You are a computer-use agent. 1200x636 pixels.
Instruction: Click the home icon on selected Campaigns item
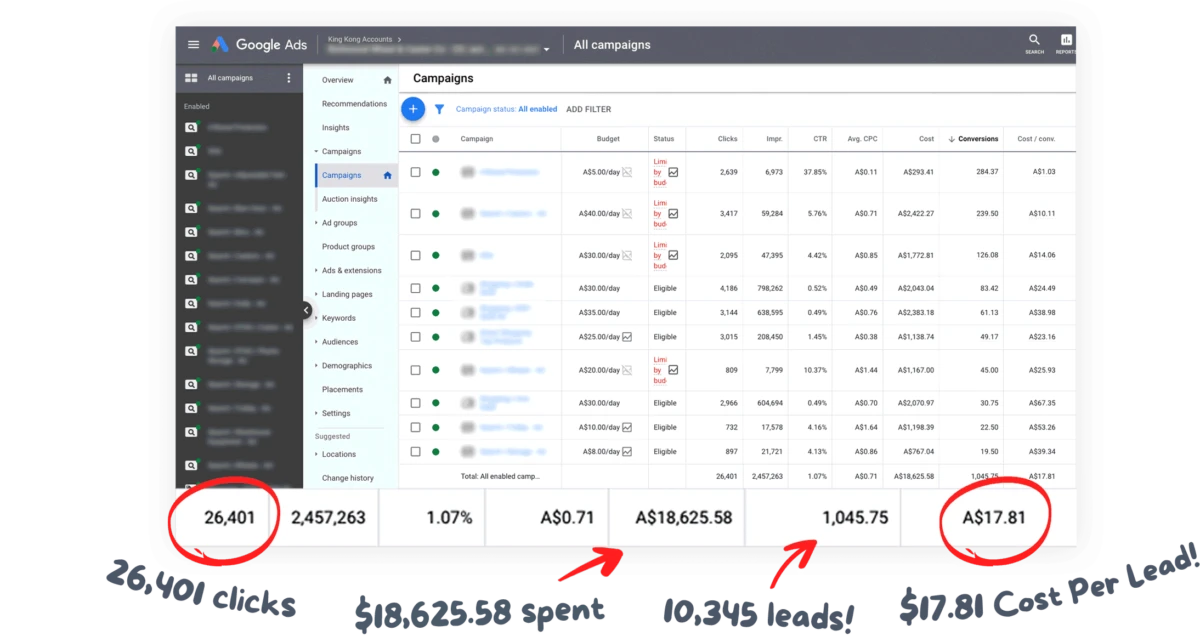click(x=388, y=175)
